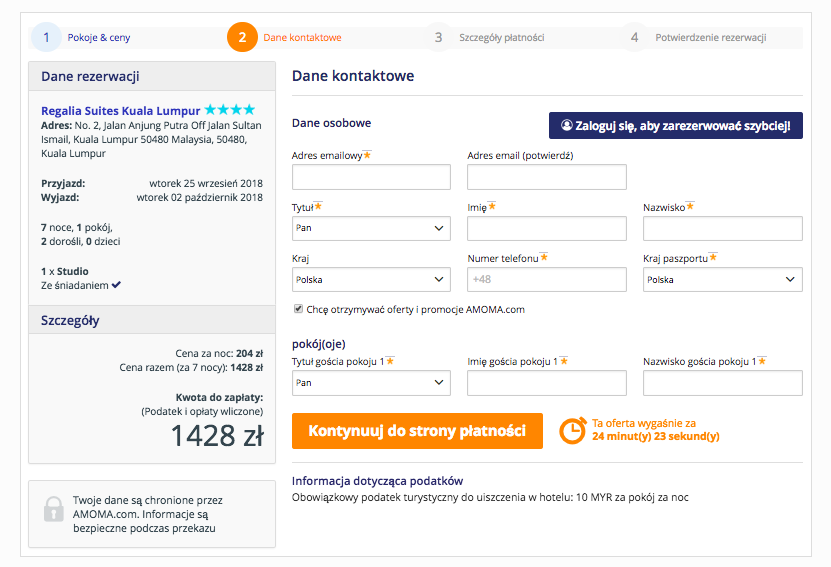Open the Kraj dropdown showing Polska
Viewport: 831px width, 567px height.
(x=371, y=280)
